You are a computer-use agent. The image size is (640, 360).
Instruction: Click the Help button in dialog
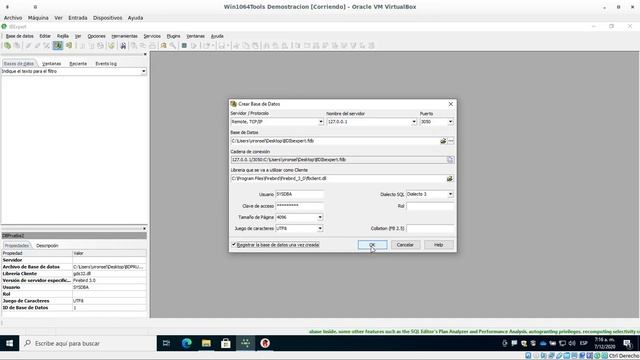tap(439, 245)
